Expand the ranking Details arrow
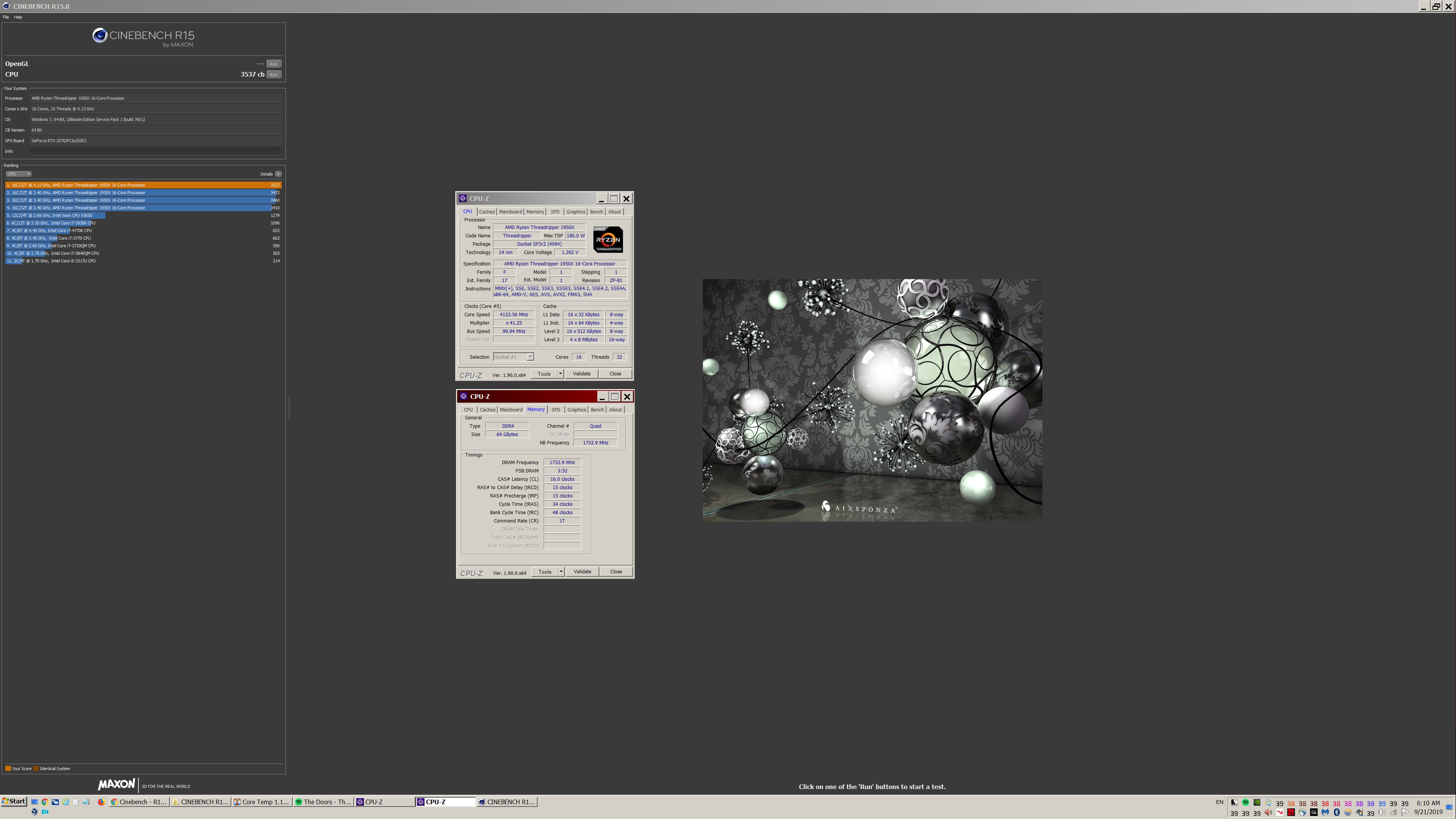The width and height of the screenshot is (1456, 819). 278,174
